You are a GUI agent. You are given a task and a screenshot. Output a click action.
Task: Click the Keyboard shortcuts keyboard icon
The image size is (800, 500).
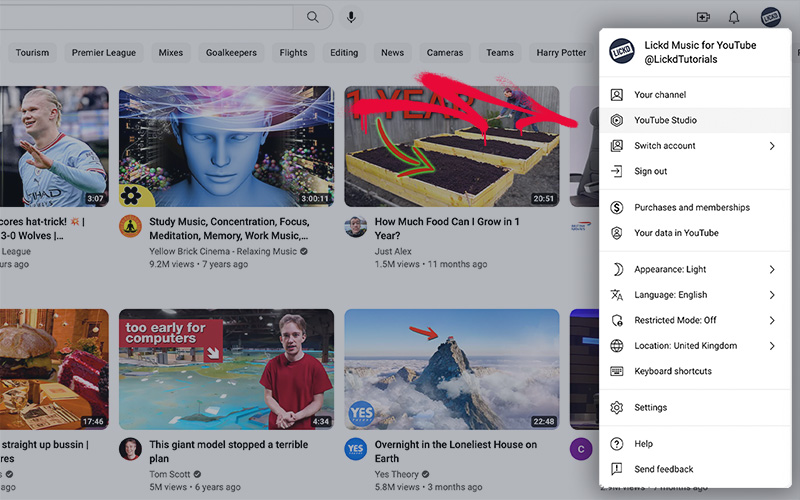(x=616, y=371)
